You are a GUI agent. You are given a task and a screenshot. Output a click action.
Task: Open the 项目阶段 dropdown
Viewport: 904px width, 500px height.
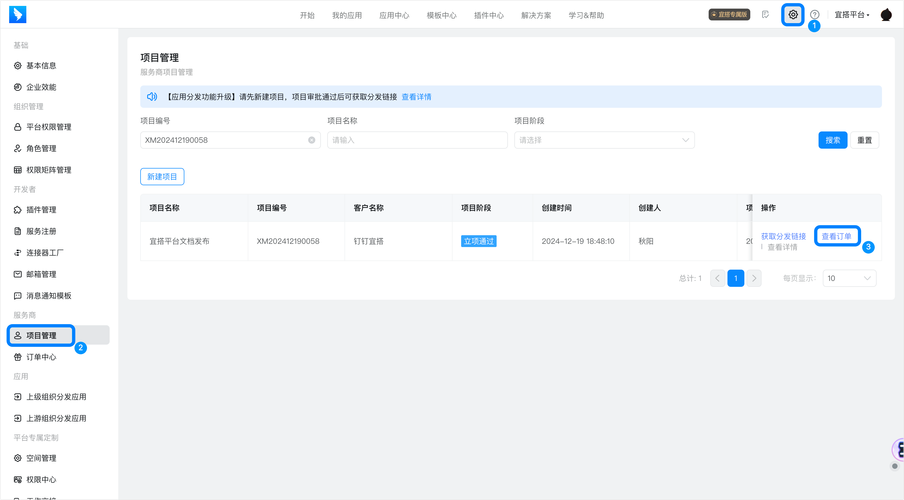(604, 140)
